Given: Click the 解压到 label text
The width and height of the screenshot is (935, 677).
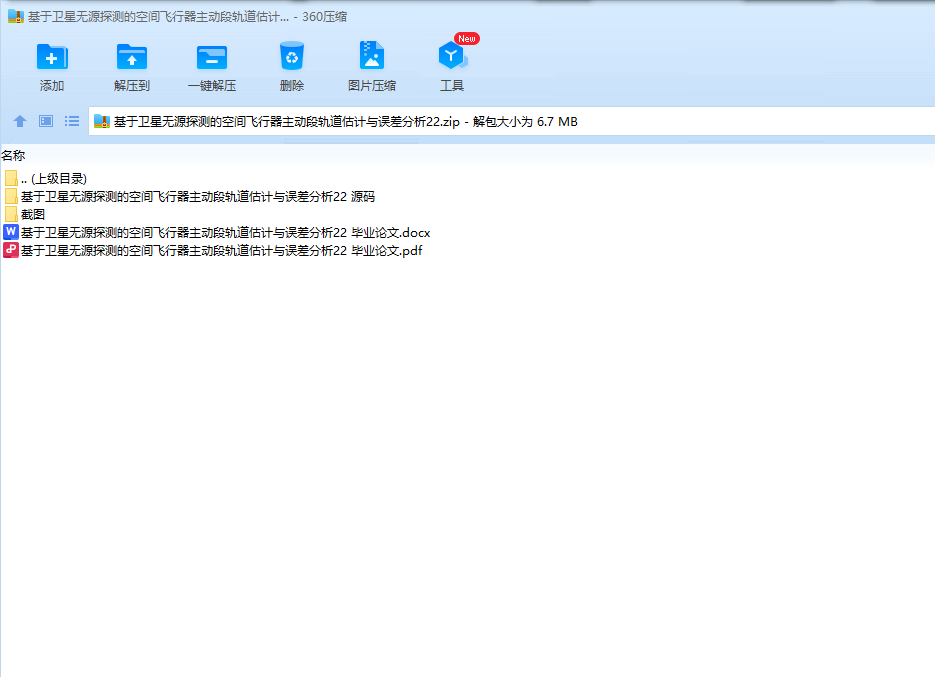Looking at the screenshot, I should pyautogui.click(x=132, y=86).
